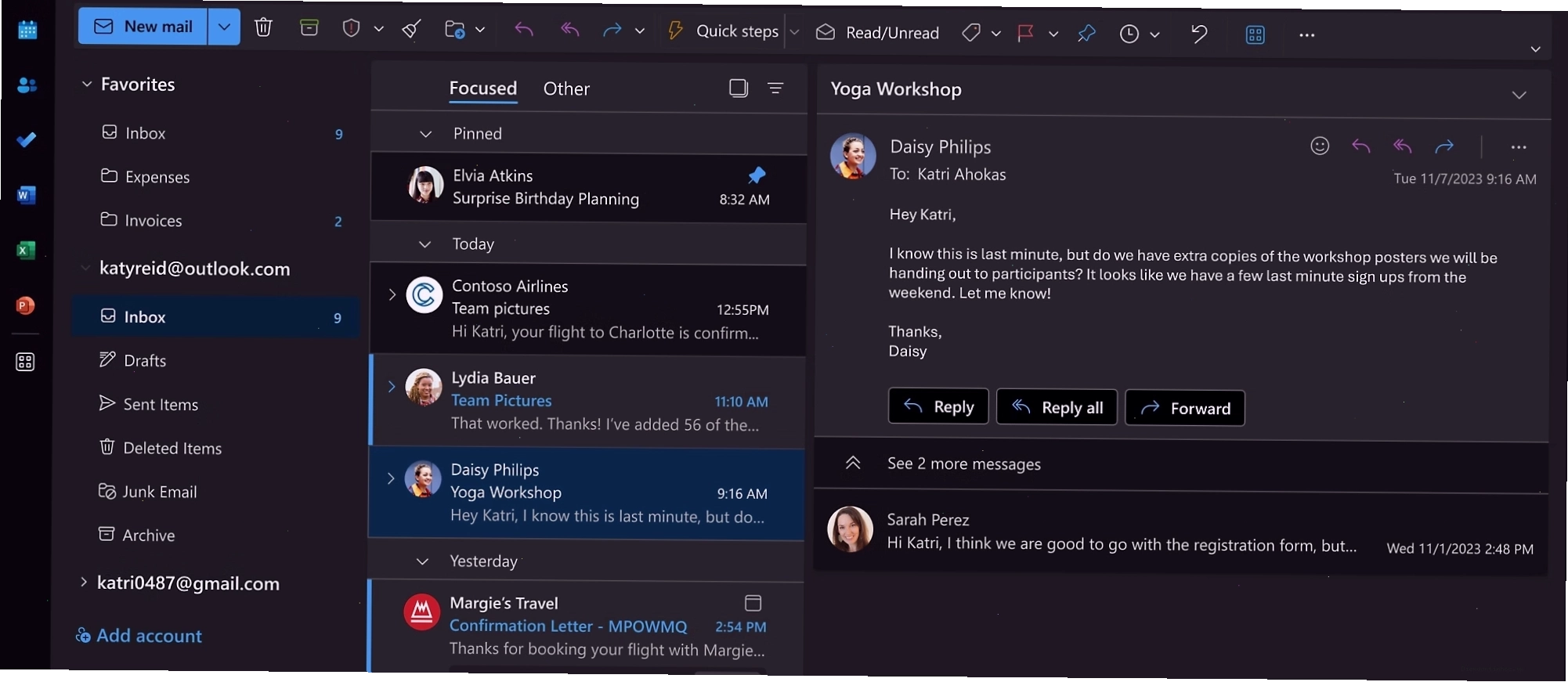This screenshot has width=1568, height=682.
Task: Click toolbar Reply arrow icon
Action: (x=524, y=30)
